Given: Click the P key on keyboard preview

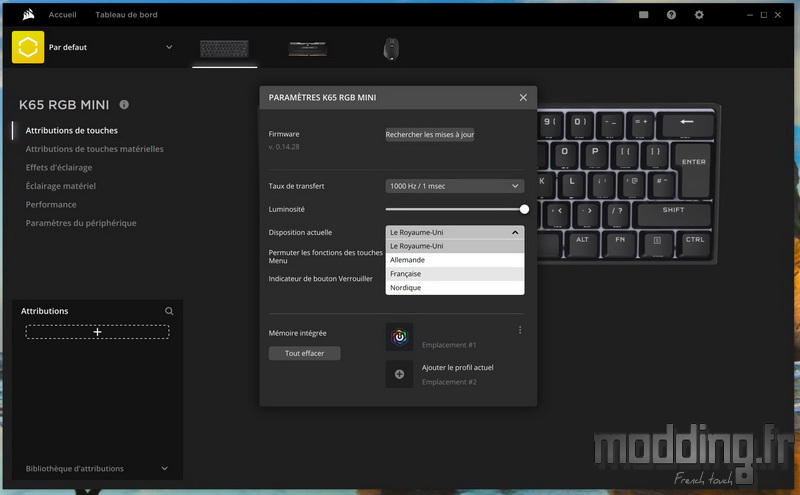Looking at the screenshot, I should [595, 155].
